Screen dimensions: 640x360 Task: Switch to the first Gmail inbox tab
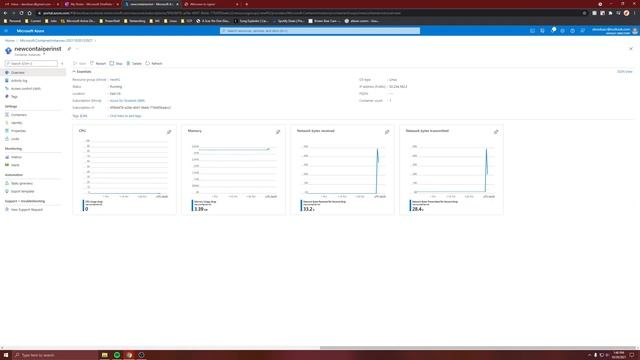click(31, 4)
